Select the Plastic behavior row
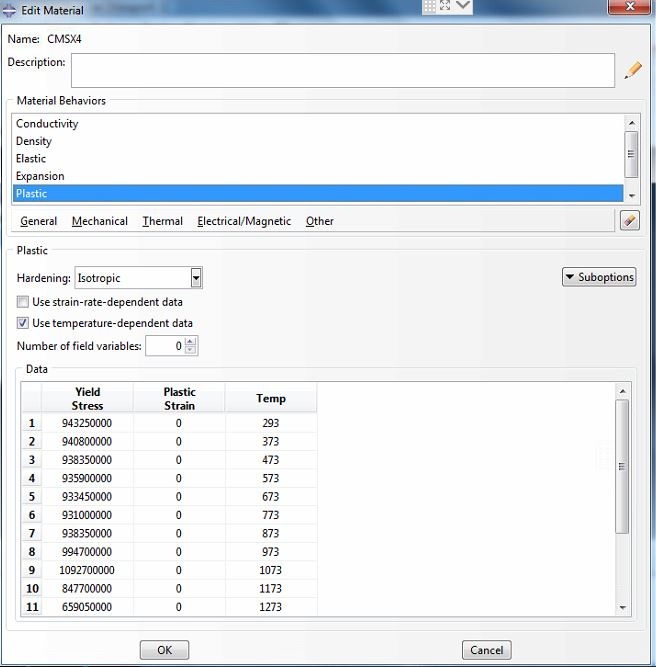The image size is (656, 667). pyautogui.click(x=318, y=193)
